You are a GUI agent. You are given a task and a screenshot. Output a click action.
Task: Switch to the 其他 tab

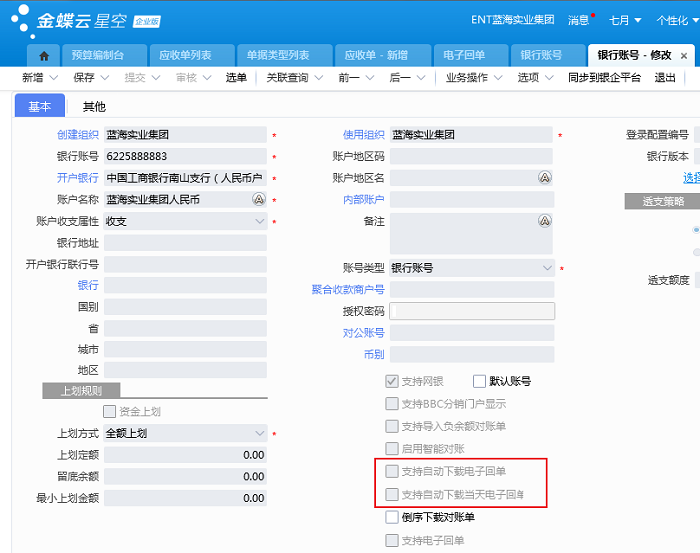(x=94, y=106)
